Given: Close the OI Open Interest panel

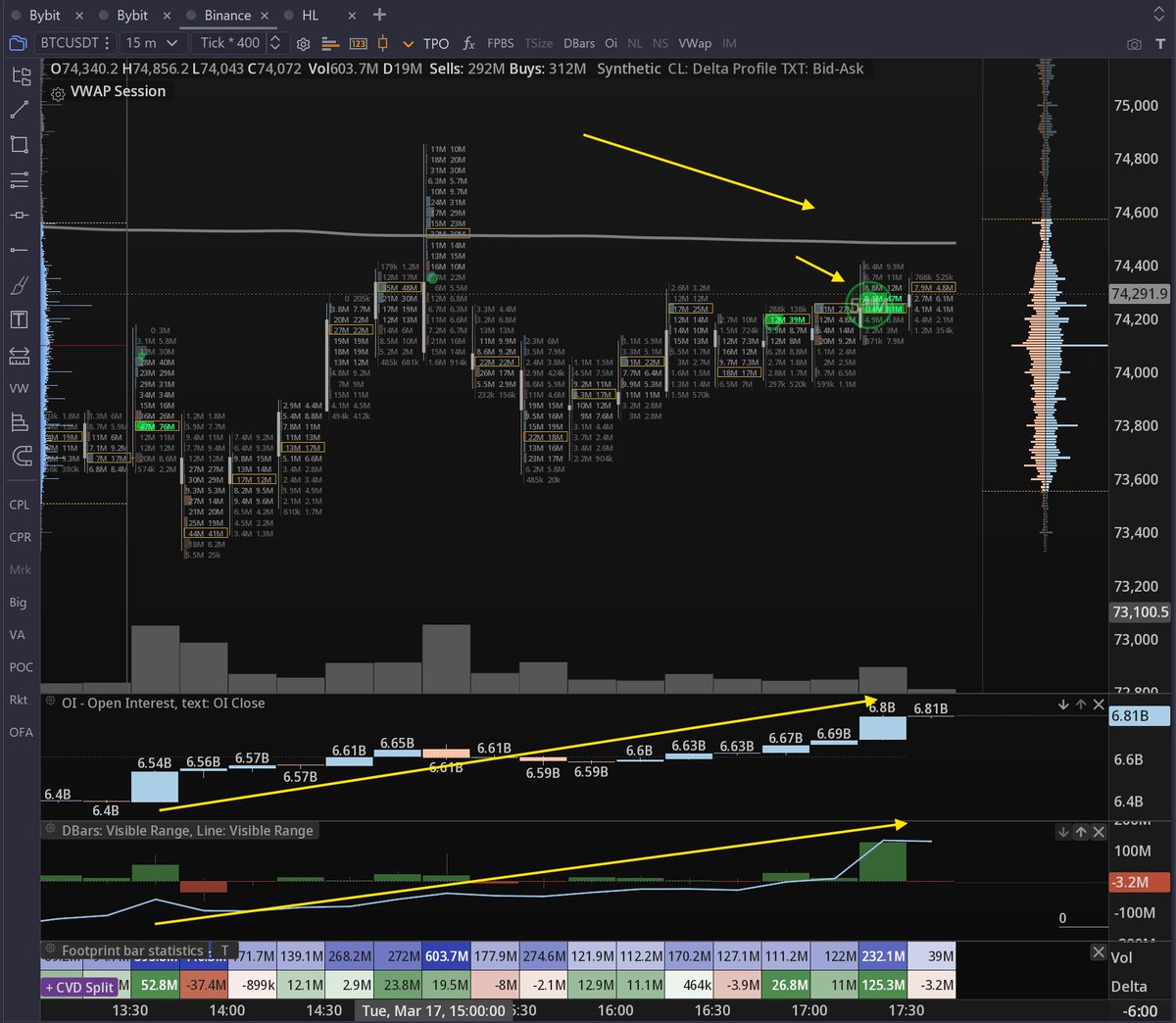Looking at the screenshot, I should 1099,705.
